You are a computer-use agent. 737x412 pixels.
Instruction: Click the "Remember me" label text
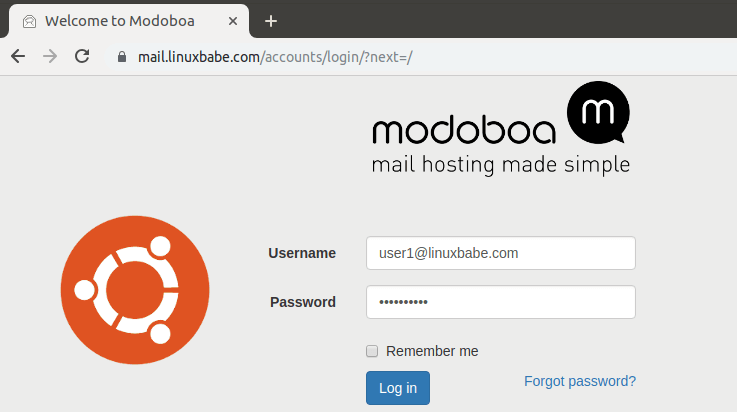432,351
